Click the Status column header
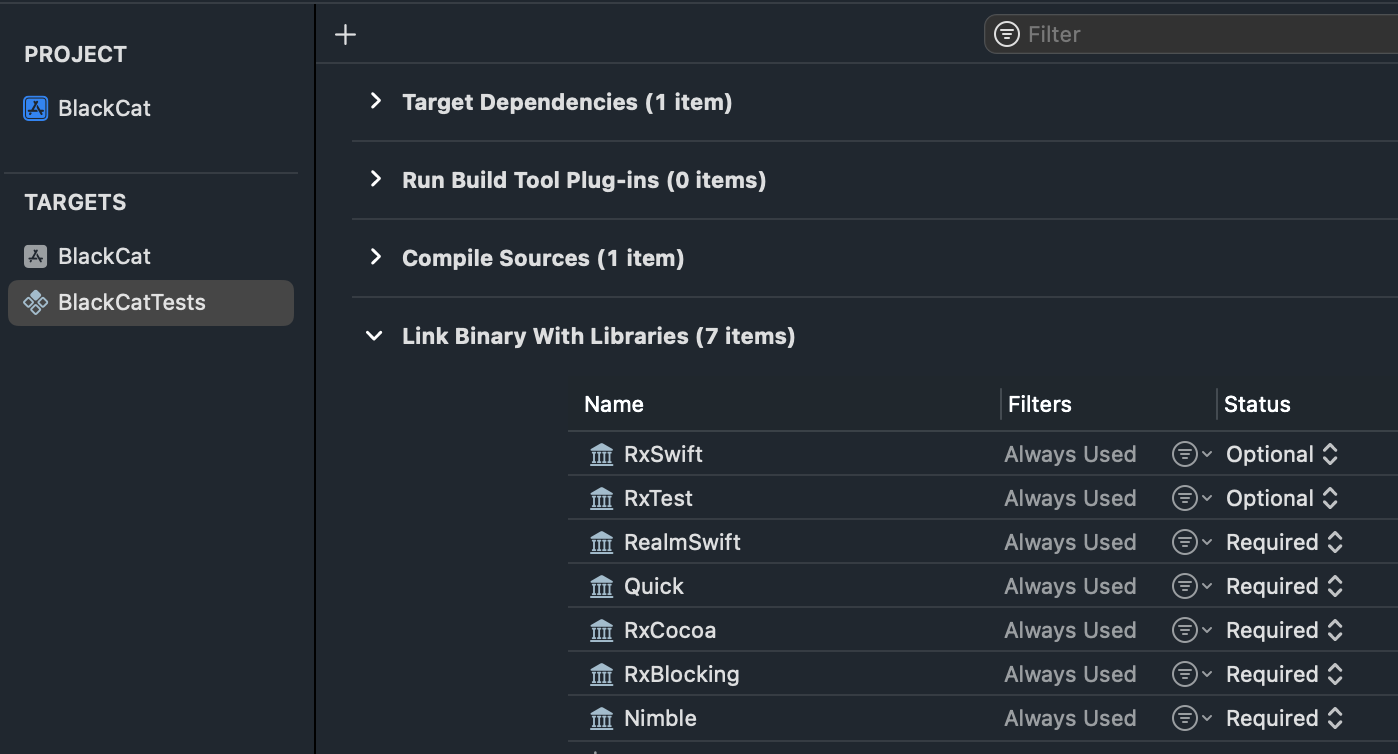The image size is (1398, 754). tap(1257, 405)
